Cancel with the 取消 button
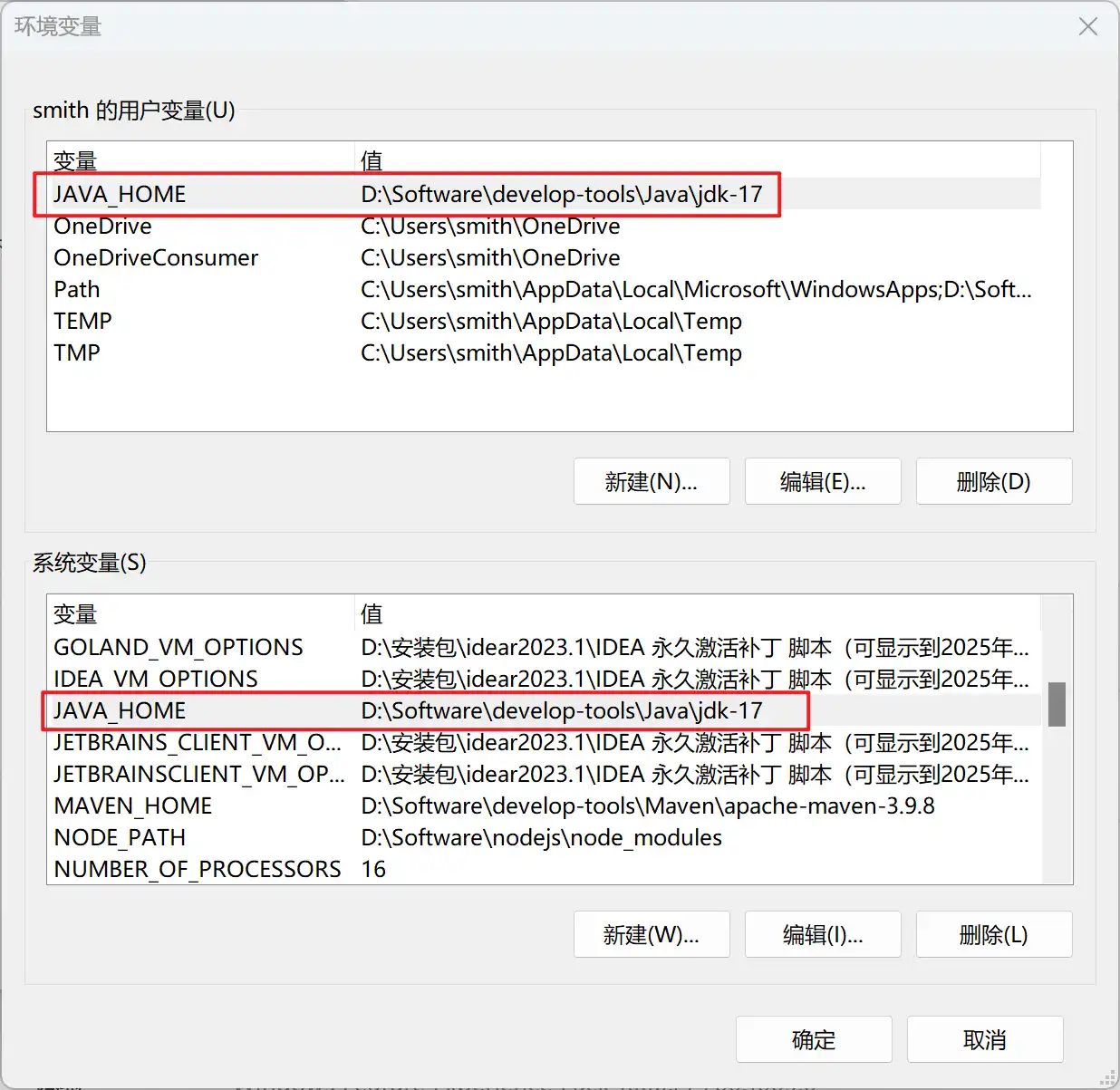 coord(985,1039)
